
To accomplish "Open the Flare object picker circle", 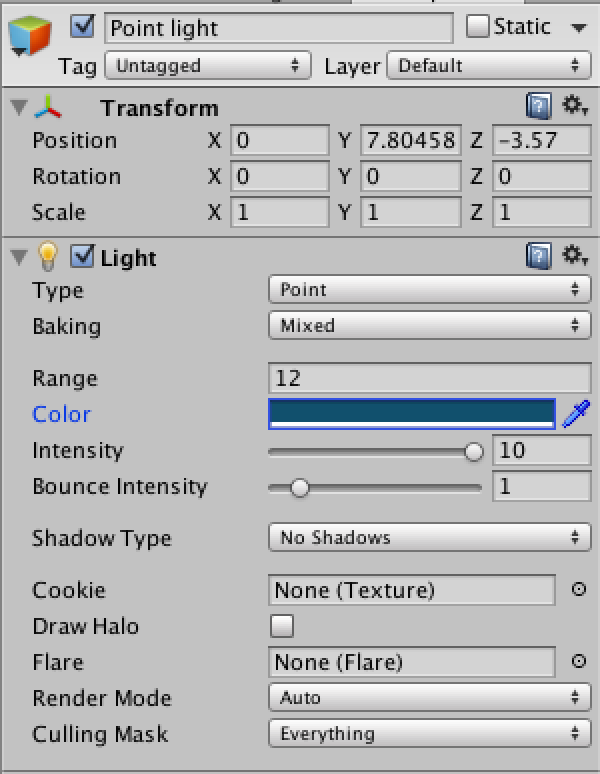I will [x=578, y=661].
